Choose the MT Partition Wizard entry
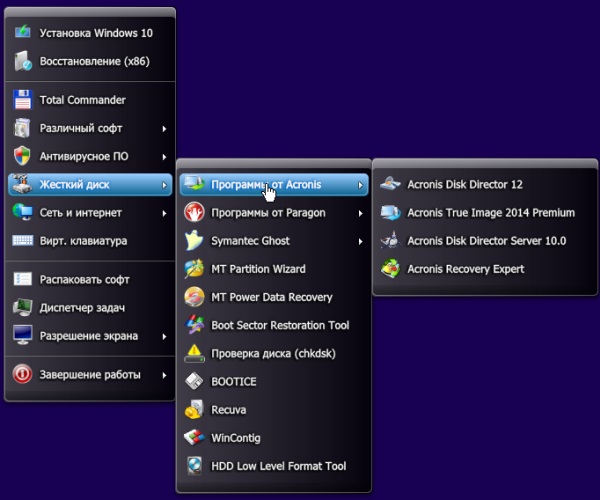The width and height of the screenshot is (600, 500). coord(274,269)
